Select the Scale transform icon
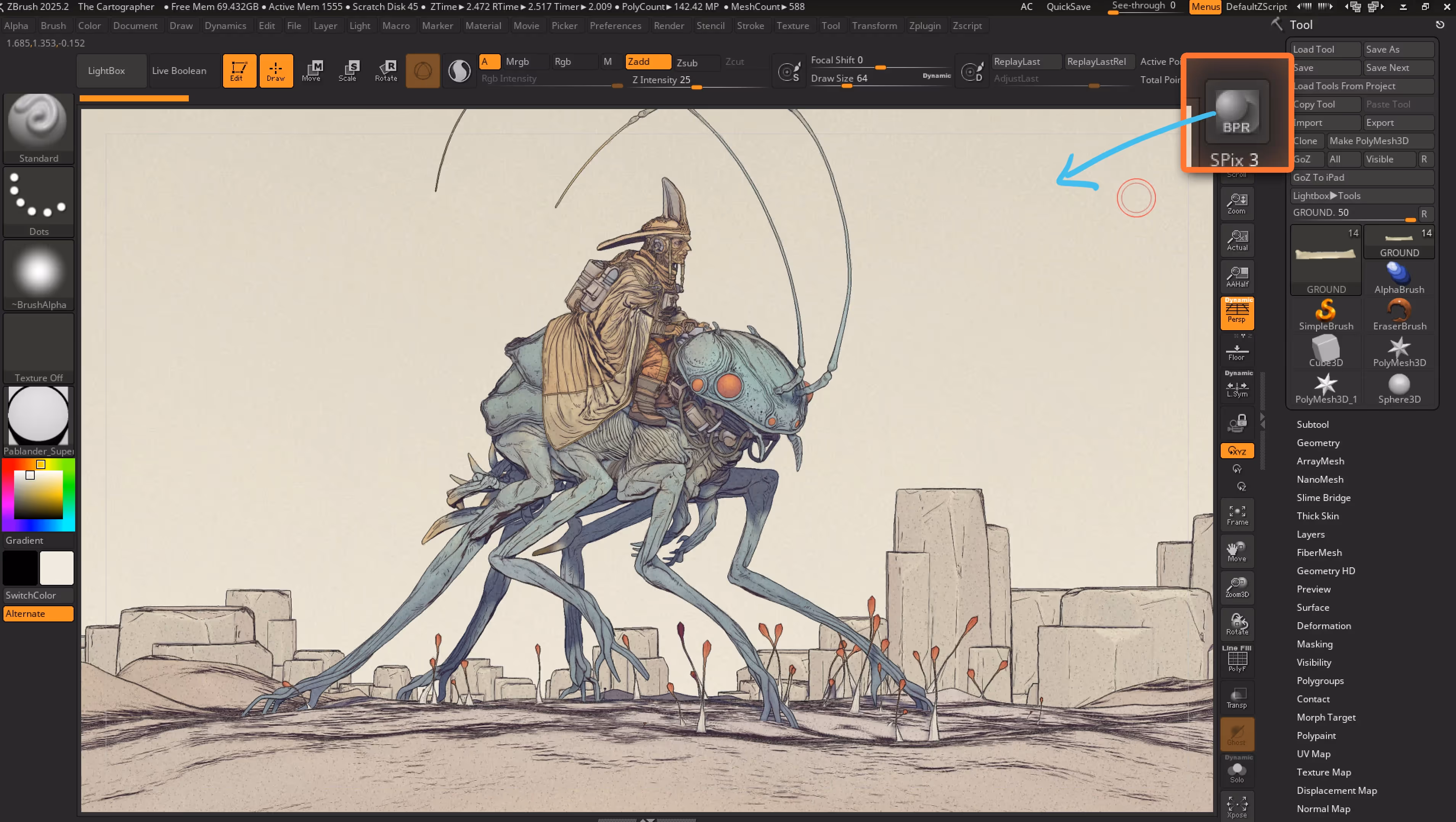1456x822 pixels. [348, 71]
